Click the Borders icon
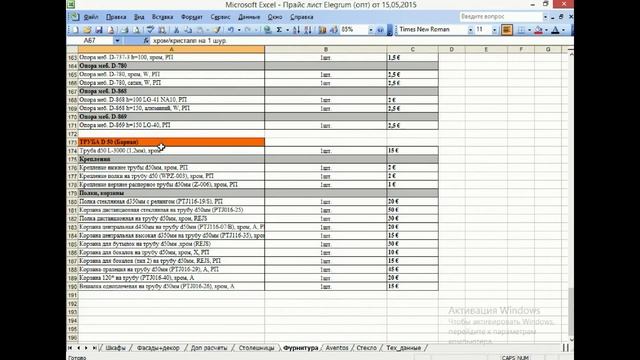 pyautogui.click(x=521, y=30)
